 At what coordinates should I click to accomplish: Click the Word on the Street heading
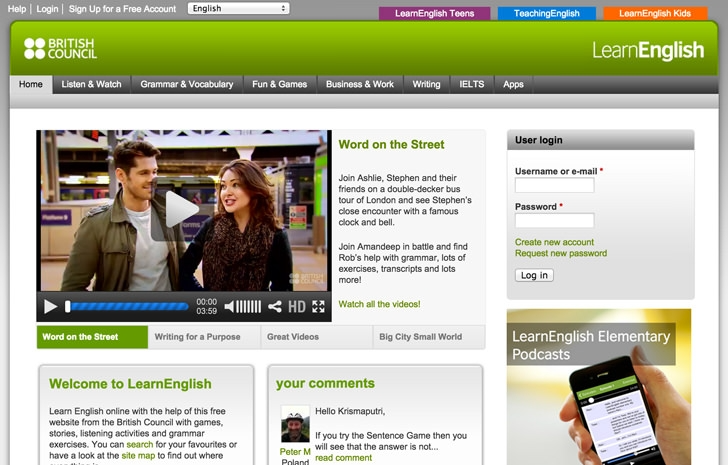391,145
